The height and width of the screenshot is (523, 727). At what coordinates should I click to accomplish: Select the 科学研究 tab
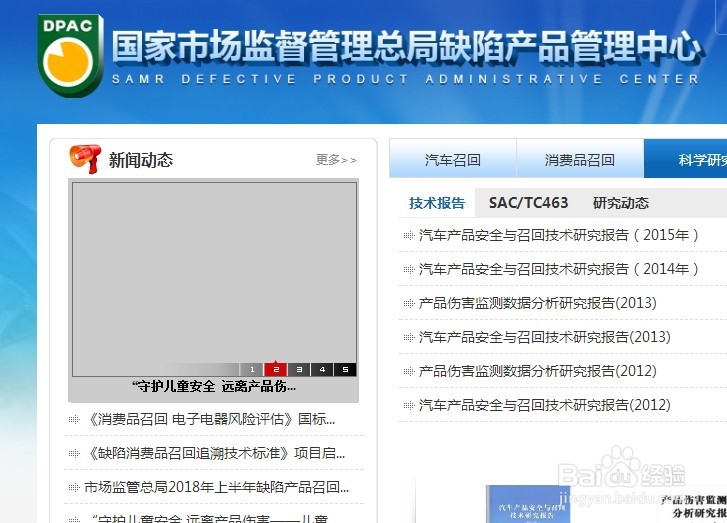(x=686, y=160)
